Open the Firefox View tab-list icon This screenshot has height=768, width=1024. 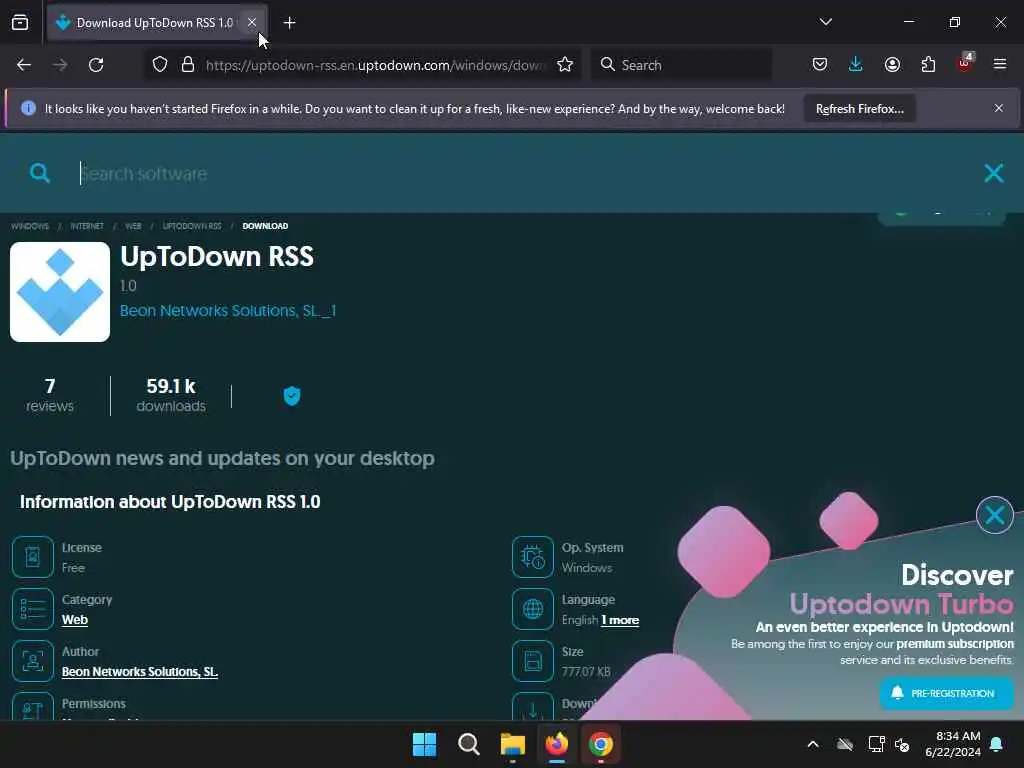pos(20,23)
